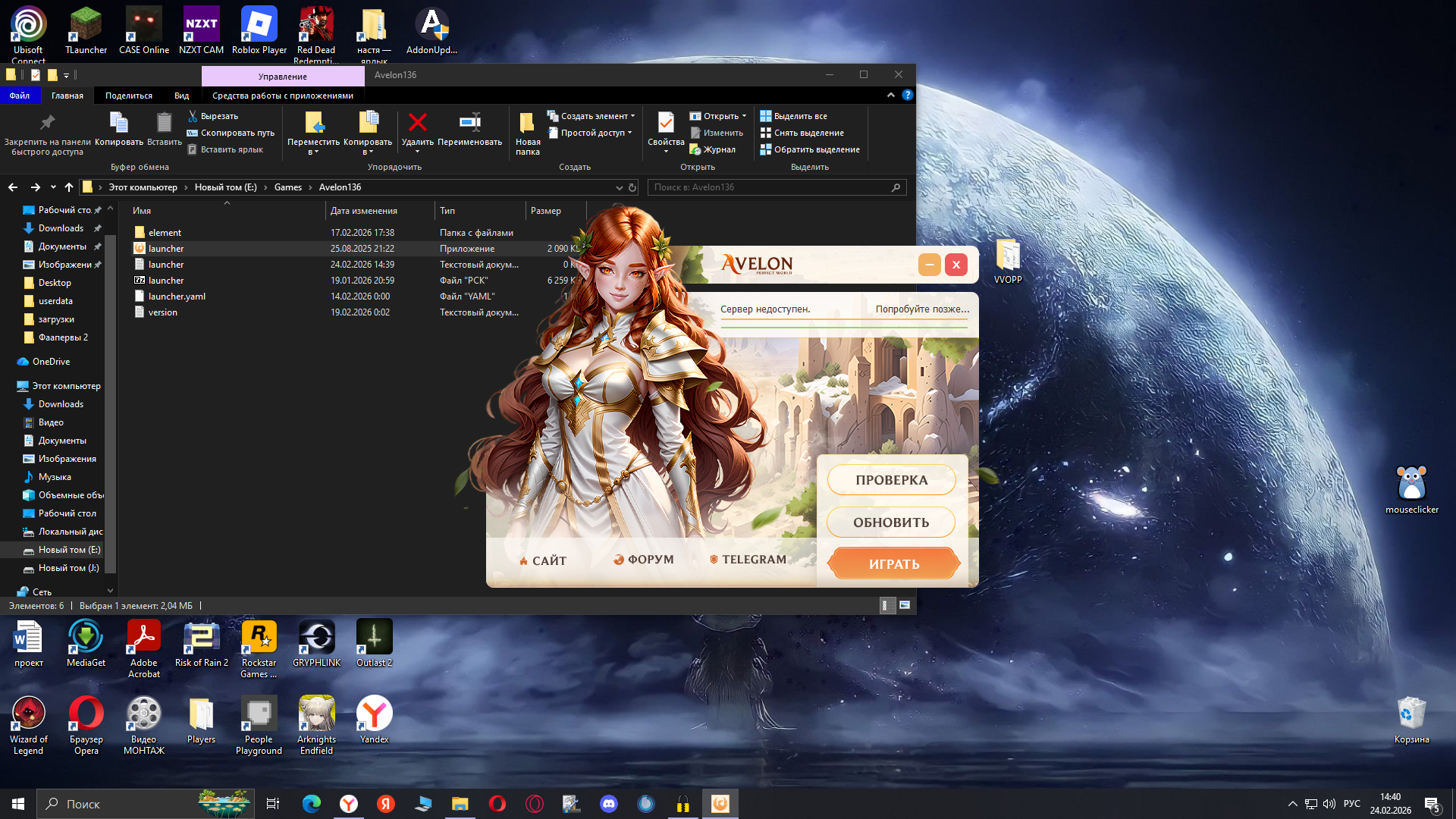Viewport: 1456px width, 819px height.
Task: Switch to large icons view toggle
Action: pos(904,605)
